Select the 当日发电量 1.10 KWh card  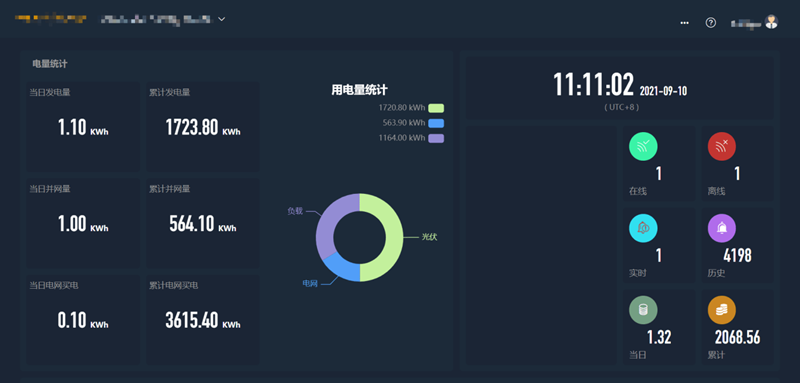pos(83,127)
